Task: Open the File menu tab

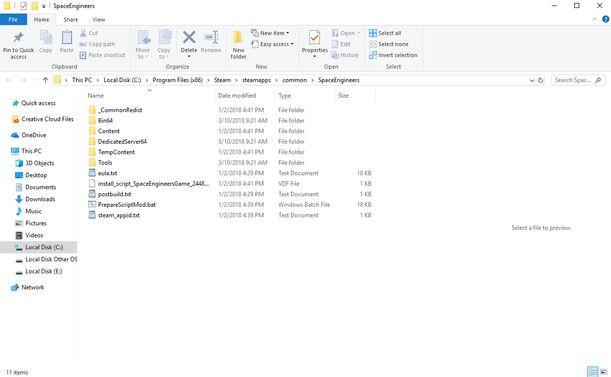Action: (13, 19)
